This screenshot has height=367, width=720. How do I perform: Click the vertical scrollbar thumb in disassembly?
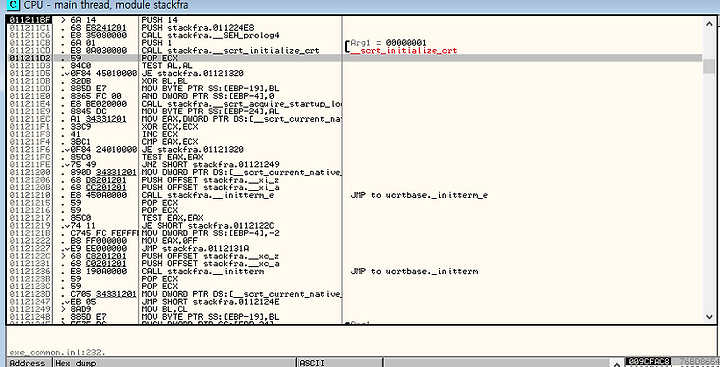[709, 66]
